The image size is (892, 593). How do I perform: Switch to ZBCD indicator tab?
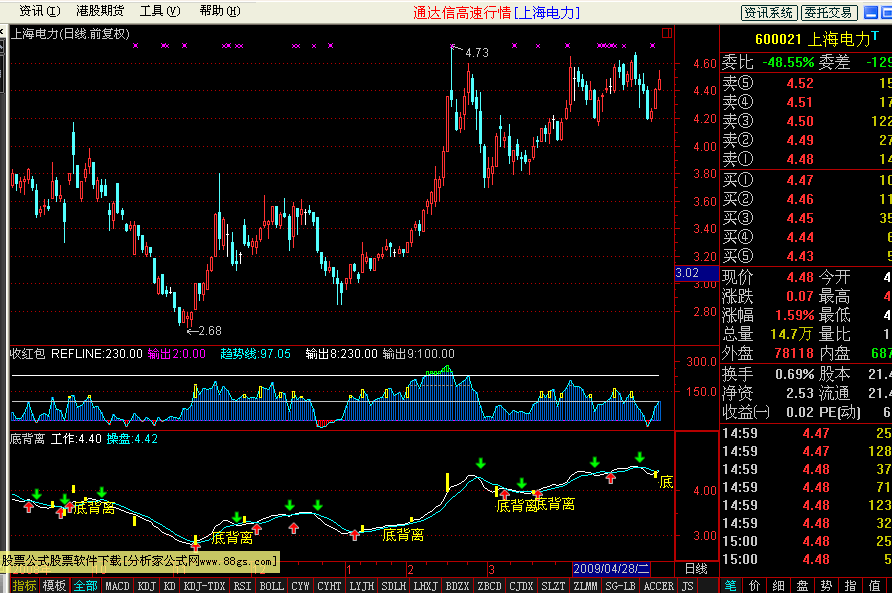pos(489,586)
